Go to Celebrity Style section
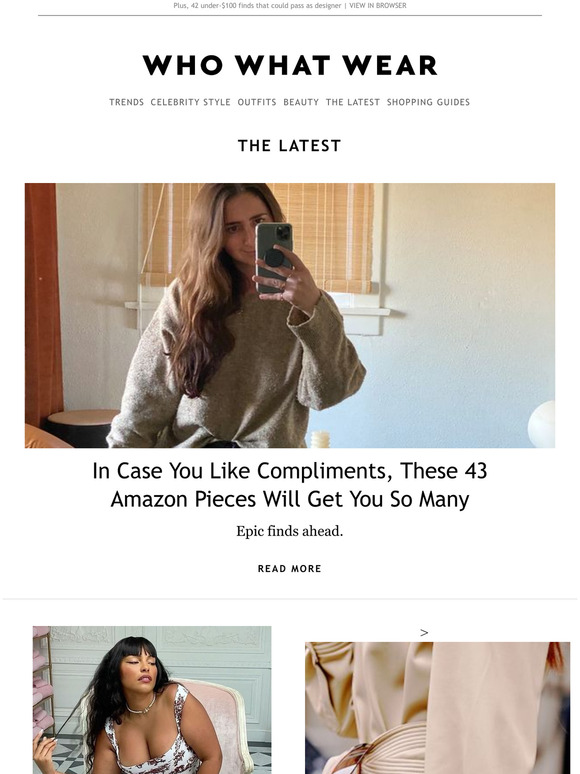This screenshot has height=774, width=580. click(191, 102)
